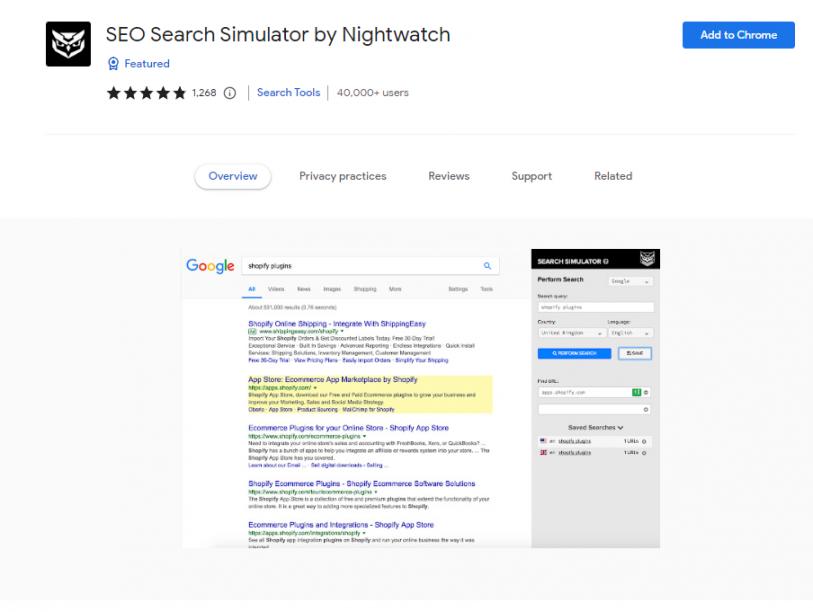Image resolution: width=813 pixels, height=612 pixels.
Task: Open the Search Tools category link
Action: [288, 92]
